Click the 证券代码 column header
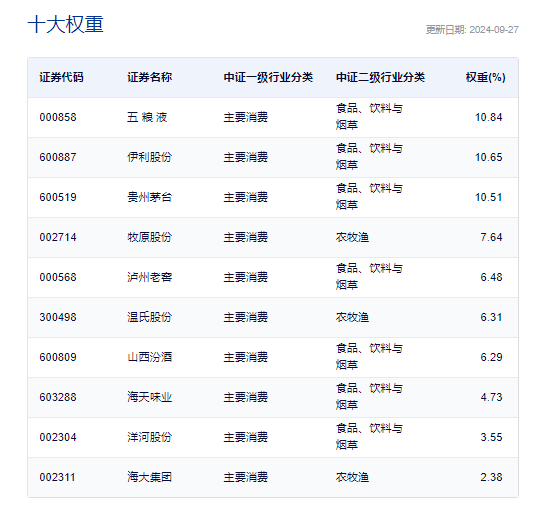The image size is (549, 512). pos(61,77)
